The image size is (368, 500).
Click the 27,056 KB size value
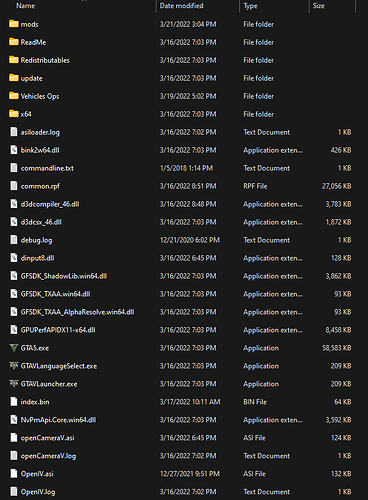pyautogui.click(x=337, y=186)
